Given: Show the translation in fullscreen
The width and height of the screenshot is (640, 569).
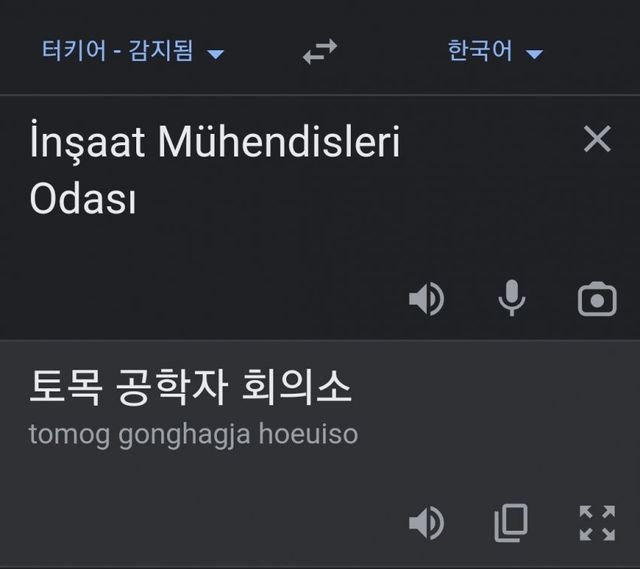Looking at the screenshot, I should [597, 522].
